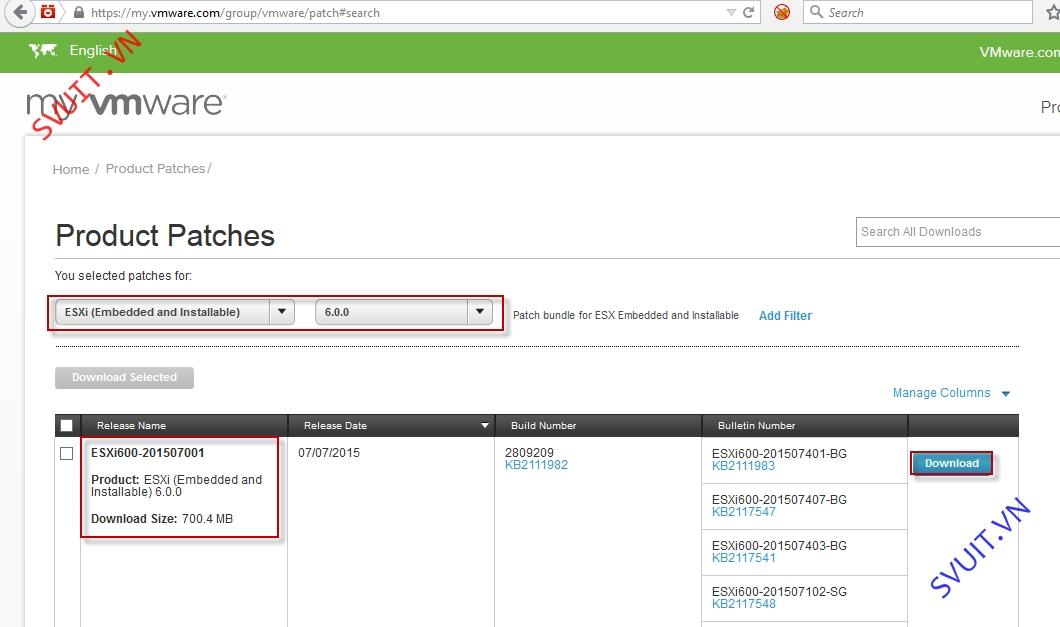Image resolution: width=1060 pixels, height=627 pixels.
Task: Click the world map language icon
Action: tap(43, 50)
